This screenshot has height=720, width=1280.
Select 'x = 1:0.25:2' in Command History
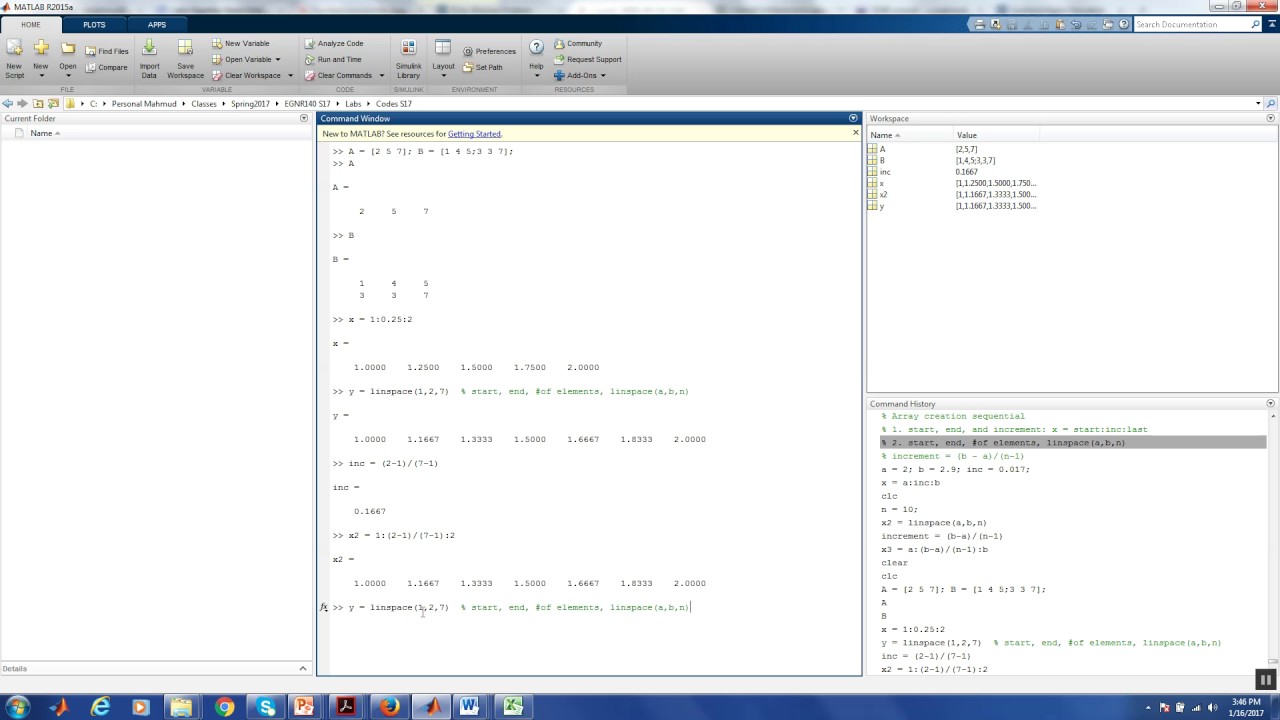[x=912, y=629]
